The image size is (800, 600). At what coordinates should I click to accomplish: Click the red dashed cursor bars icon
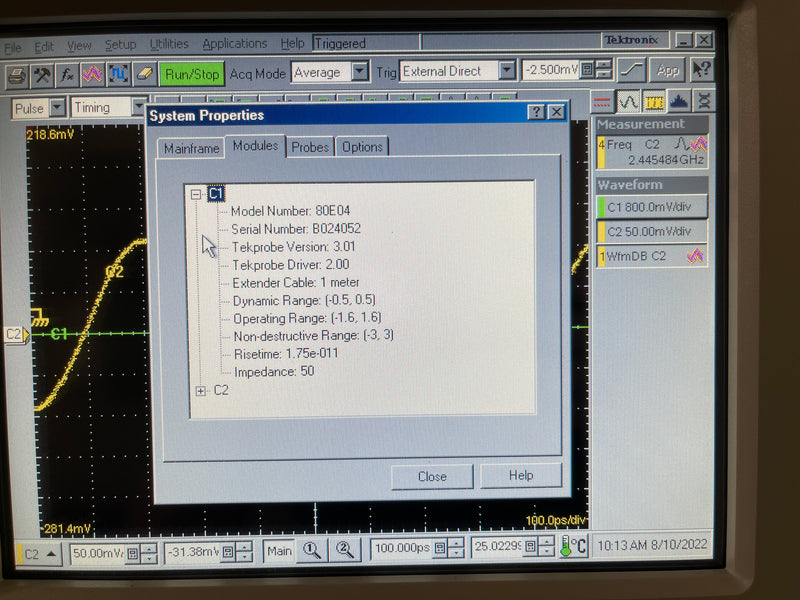[602, 102]
